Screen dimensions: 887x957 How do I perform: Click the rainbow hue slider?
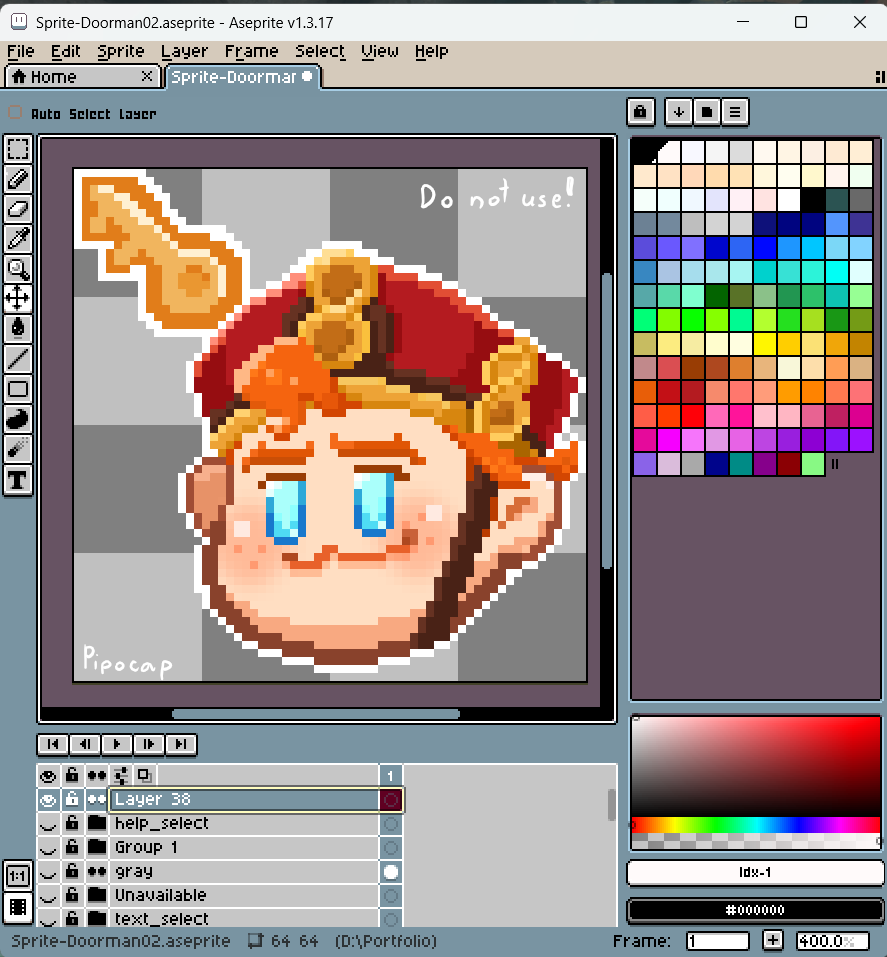[756, 825]
